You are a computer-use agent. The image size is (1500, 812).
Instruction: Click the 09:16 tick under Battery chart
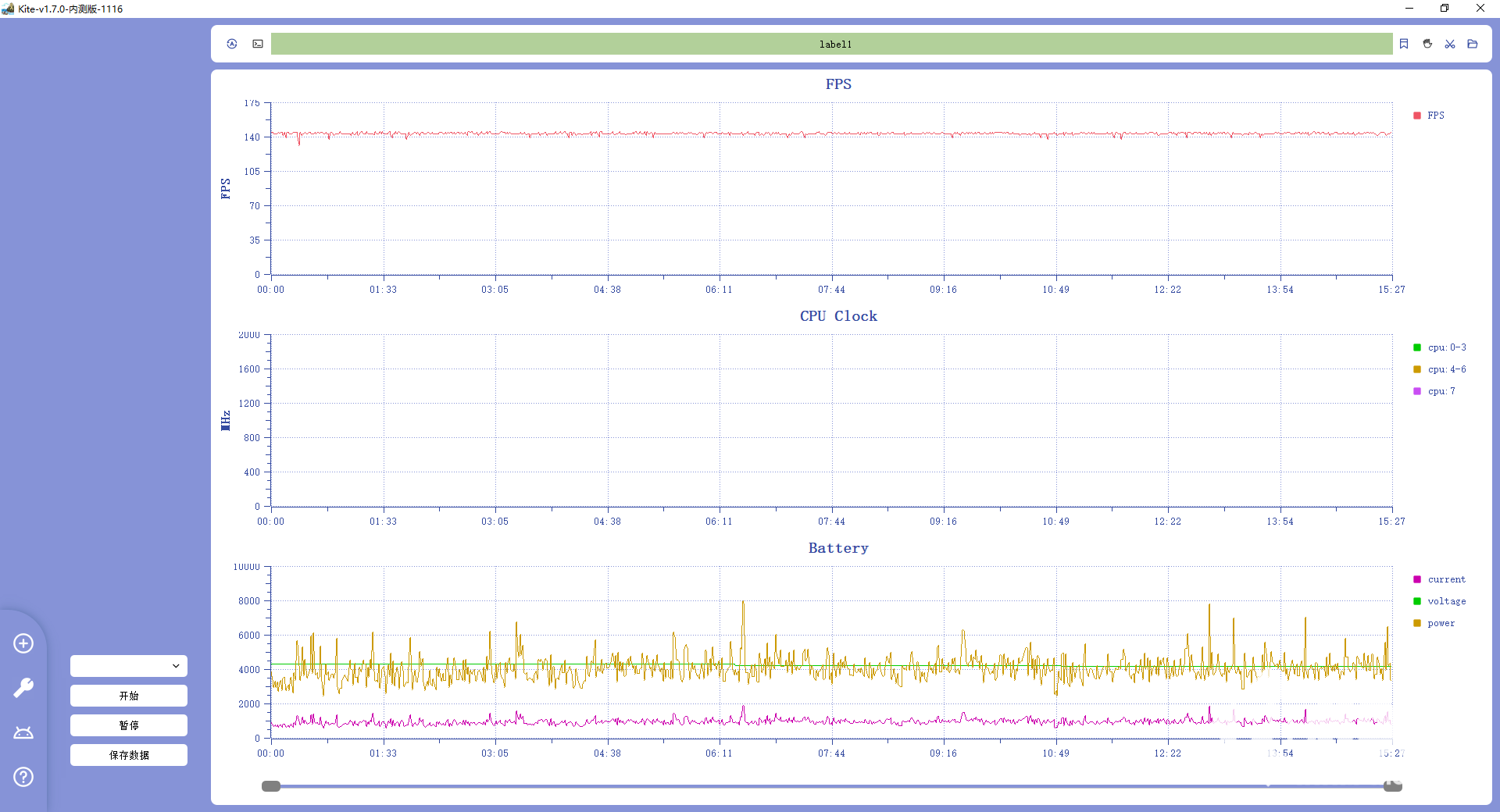click(943, 753)
